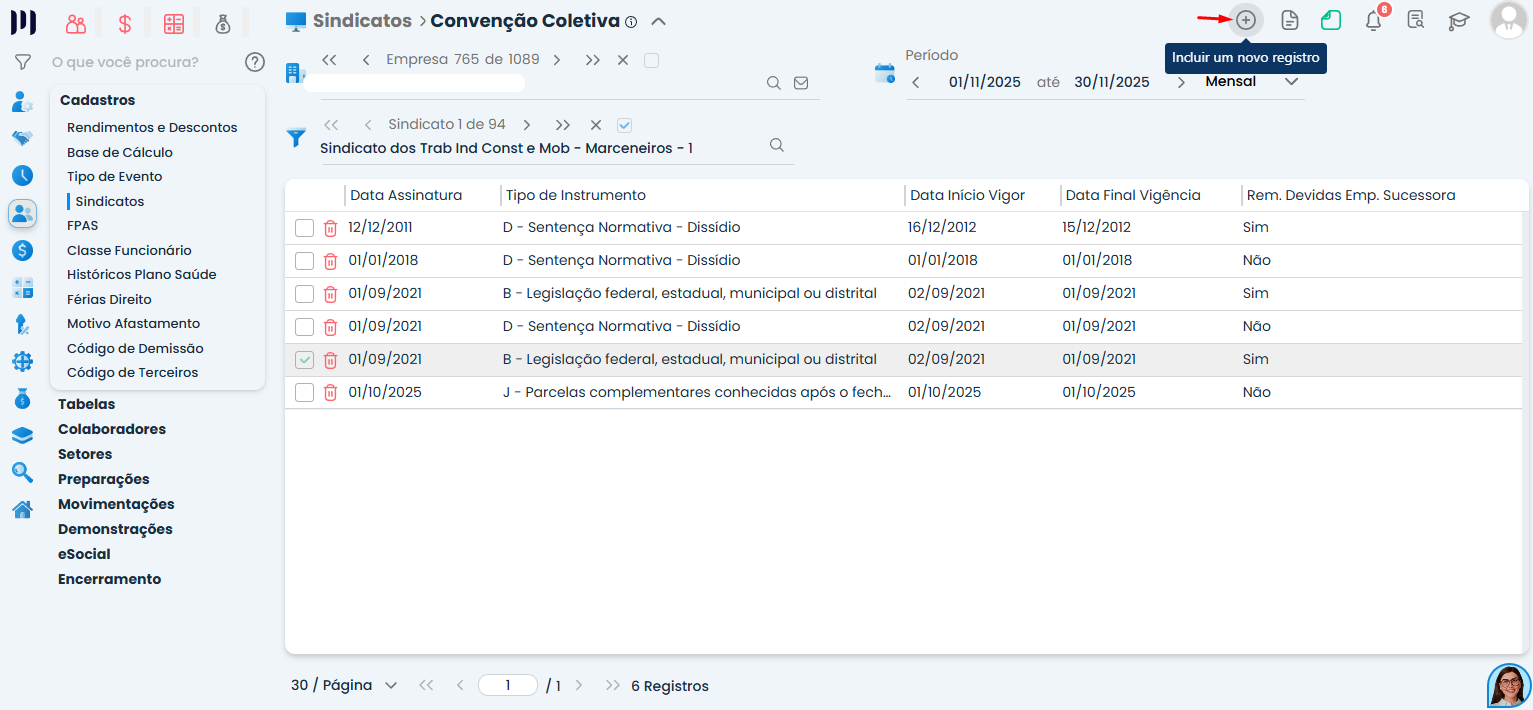Toggle the checkbox beside Empresa navigation
The width and height of the screenshot is (1533, 710).
coord(651,60)
